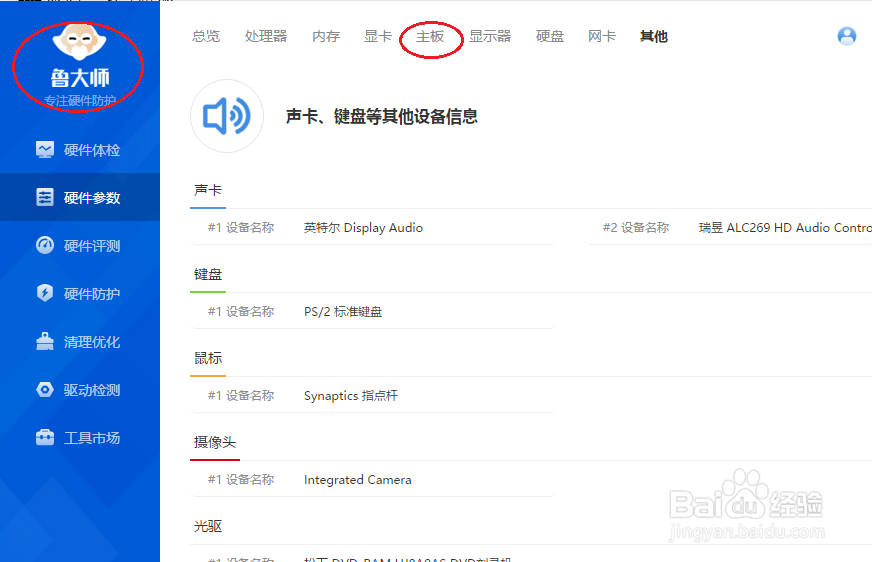Image resolution: width=872 pixels, height=562 pixels.
Task: Switch to the 处理器 tab
Action: pyautogui.click(x=266, y=37)
